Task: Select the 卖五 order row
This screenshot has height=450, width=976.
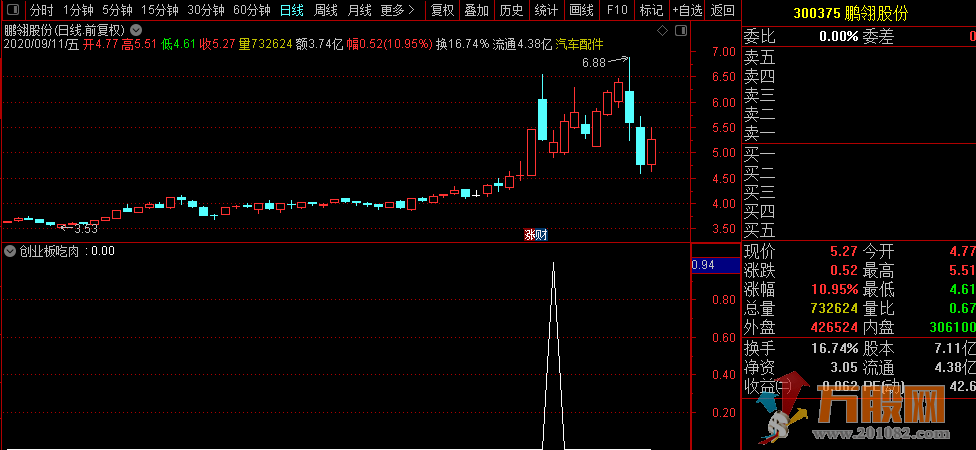Action: 858,59
